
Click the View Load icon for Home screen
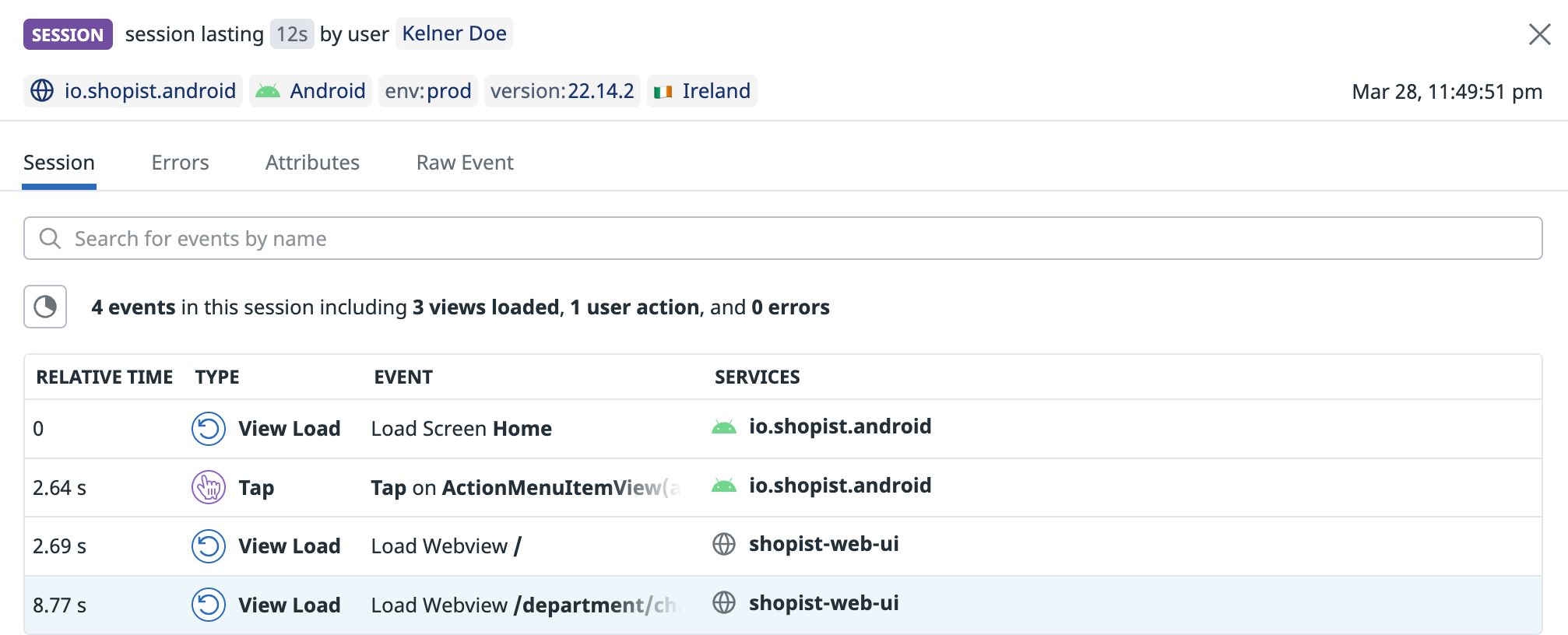click(209, 429)
